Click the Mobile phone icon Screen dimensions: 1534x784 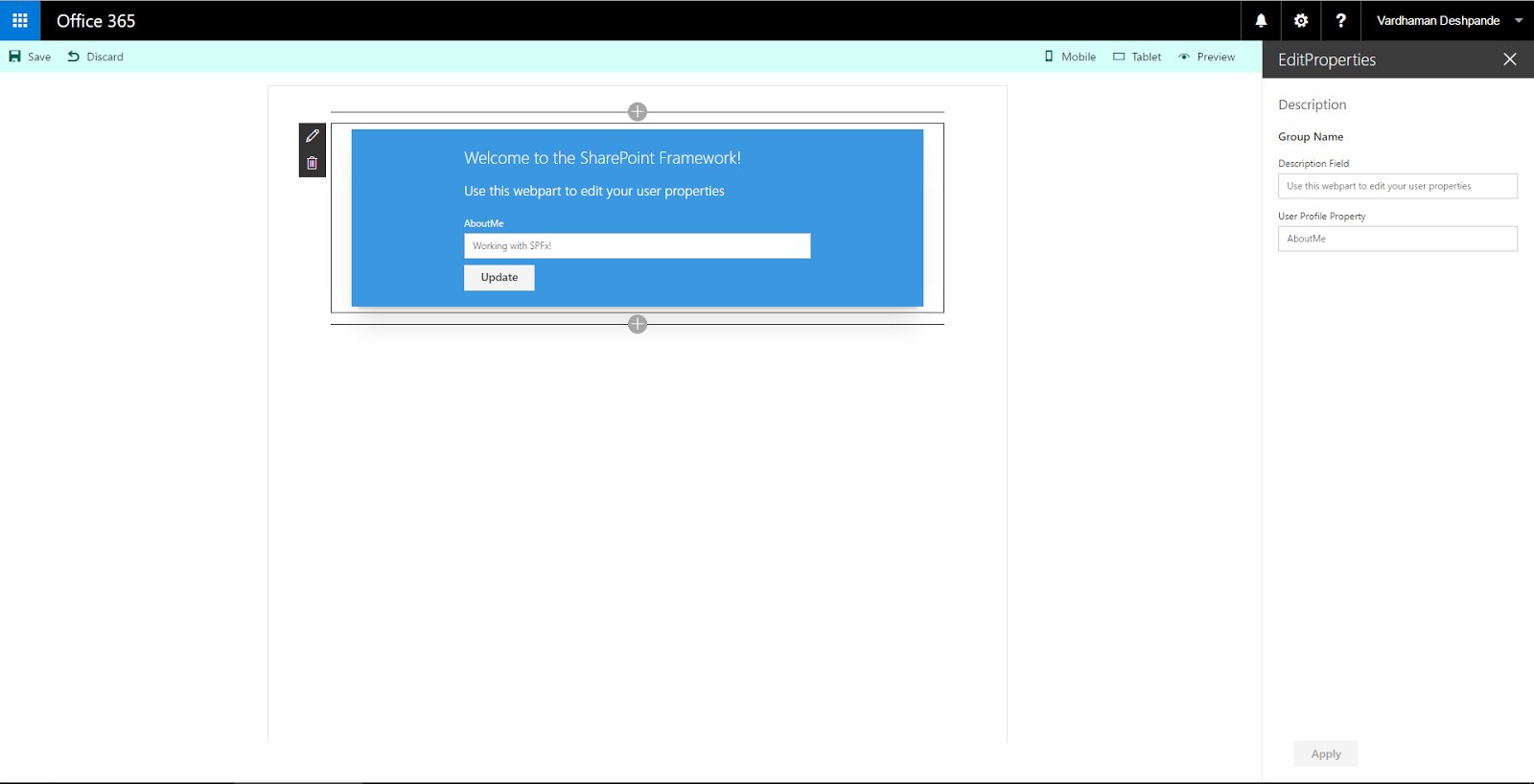click(1049, 57)
